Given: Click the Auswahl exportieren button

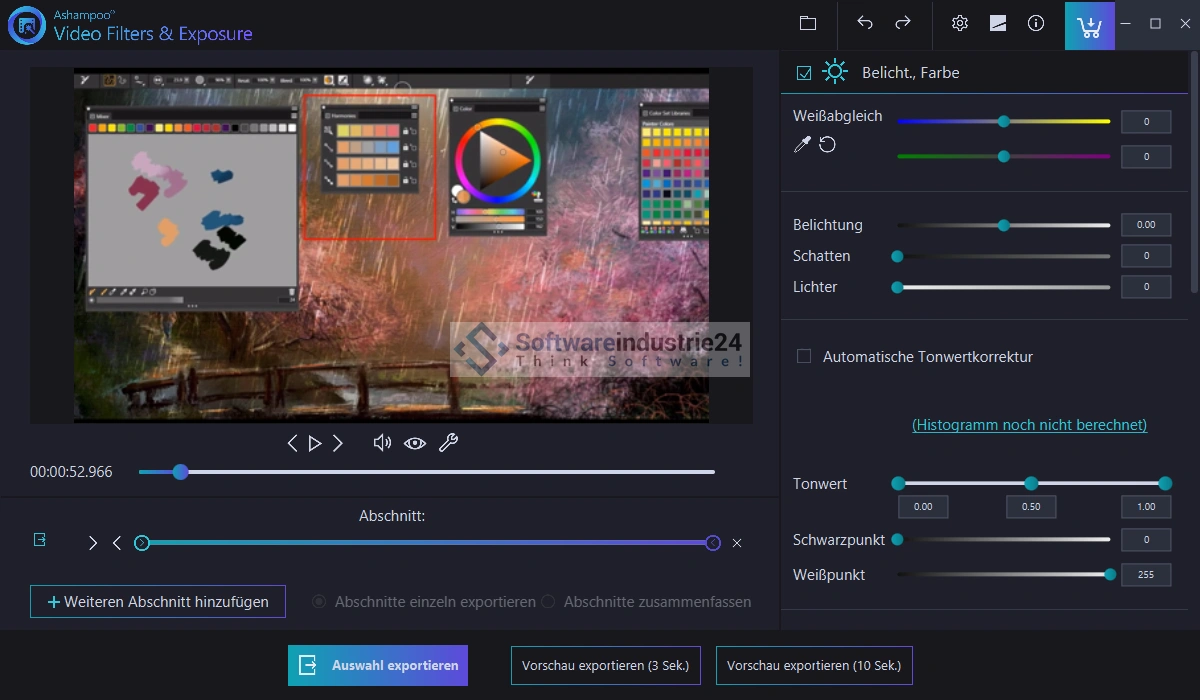Looking at the screenshot, I should [x=378, y=665].
